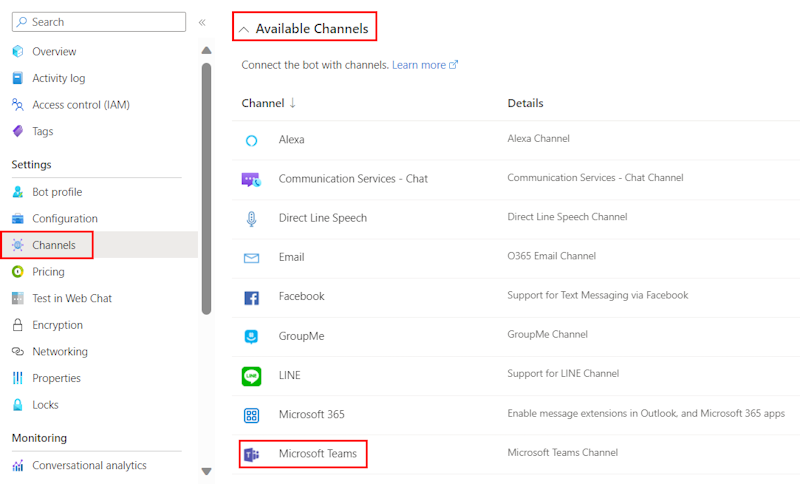
Task: Click the Overview cube icon
Action: pyautogui.click(x=18, y=52)
